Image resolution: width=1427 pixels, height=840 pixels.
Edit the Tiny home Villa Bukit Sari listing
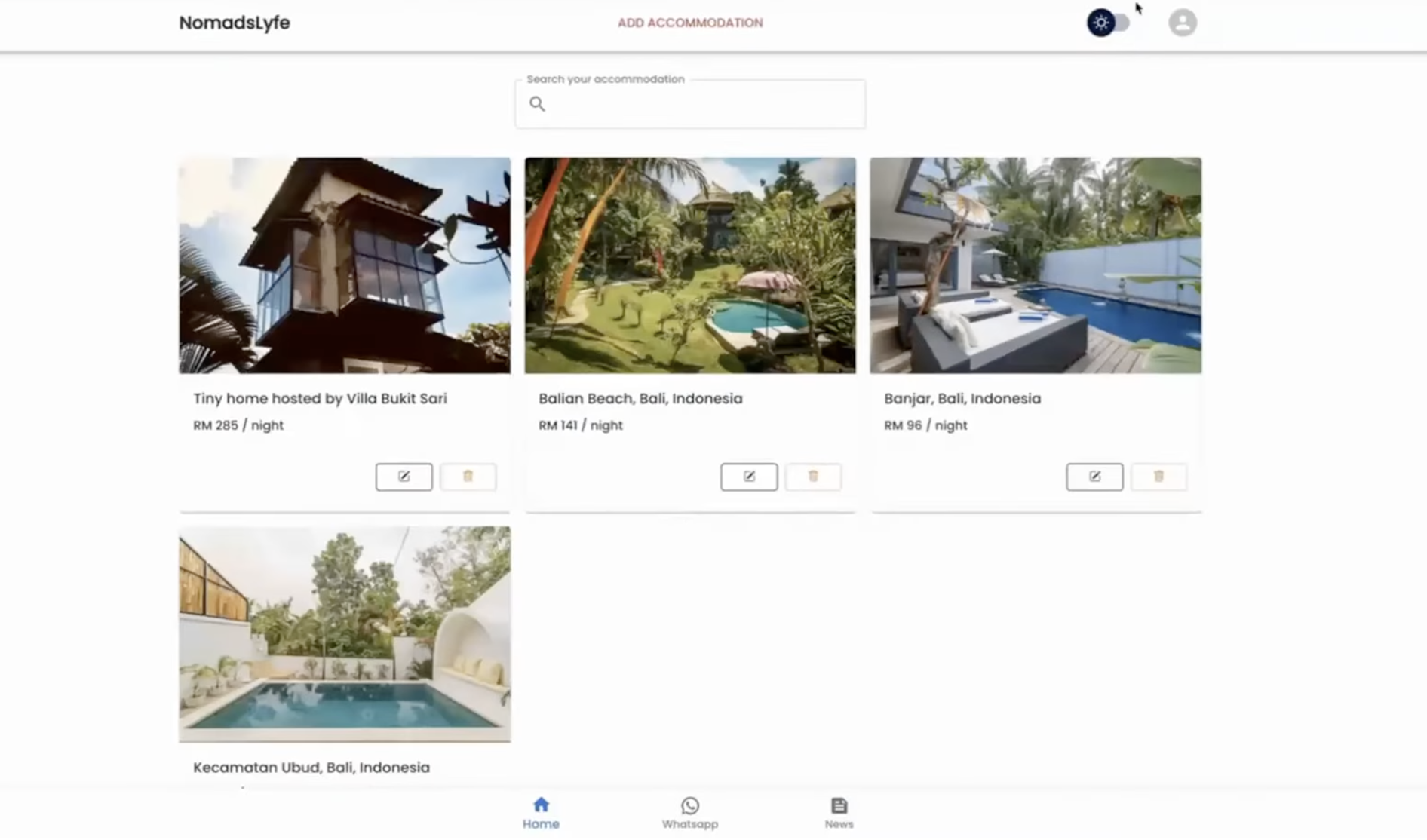[x=404, y=477]
